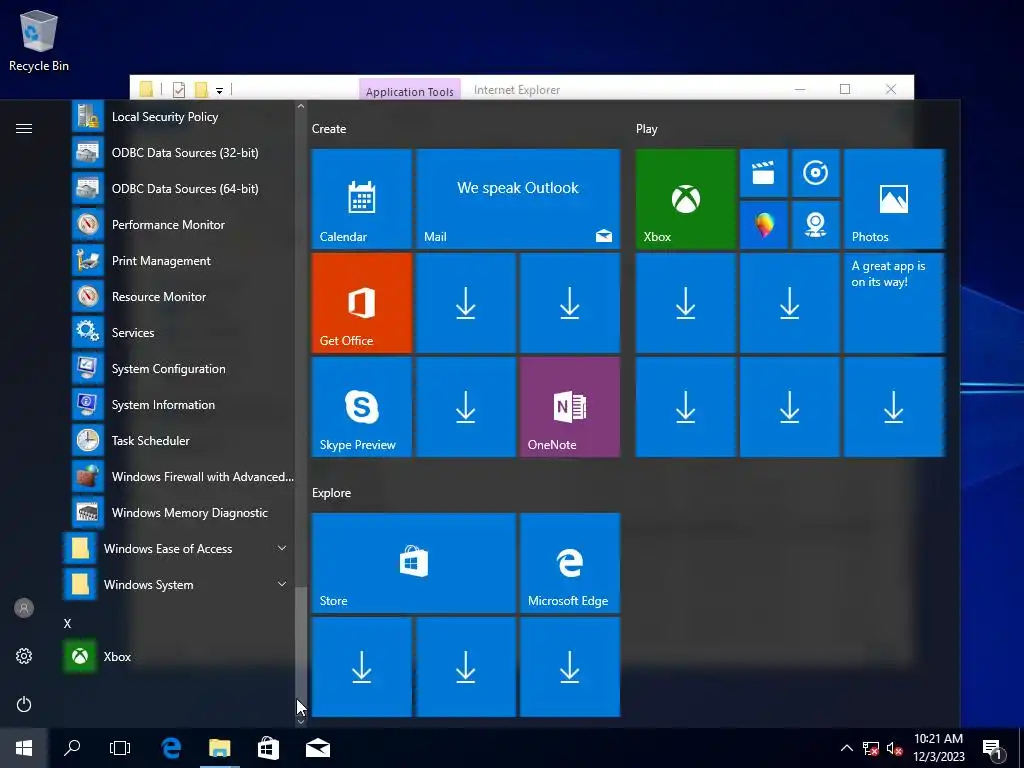Open the Microsoft Edge tile
Image resolution: width=1024 pixels, height=768 pixels.
pyautogui.click(x=569, y=563)
